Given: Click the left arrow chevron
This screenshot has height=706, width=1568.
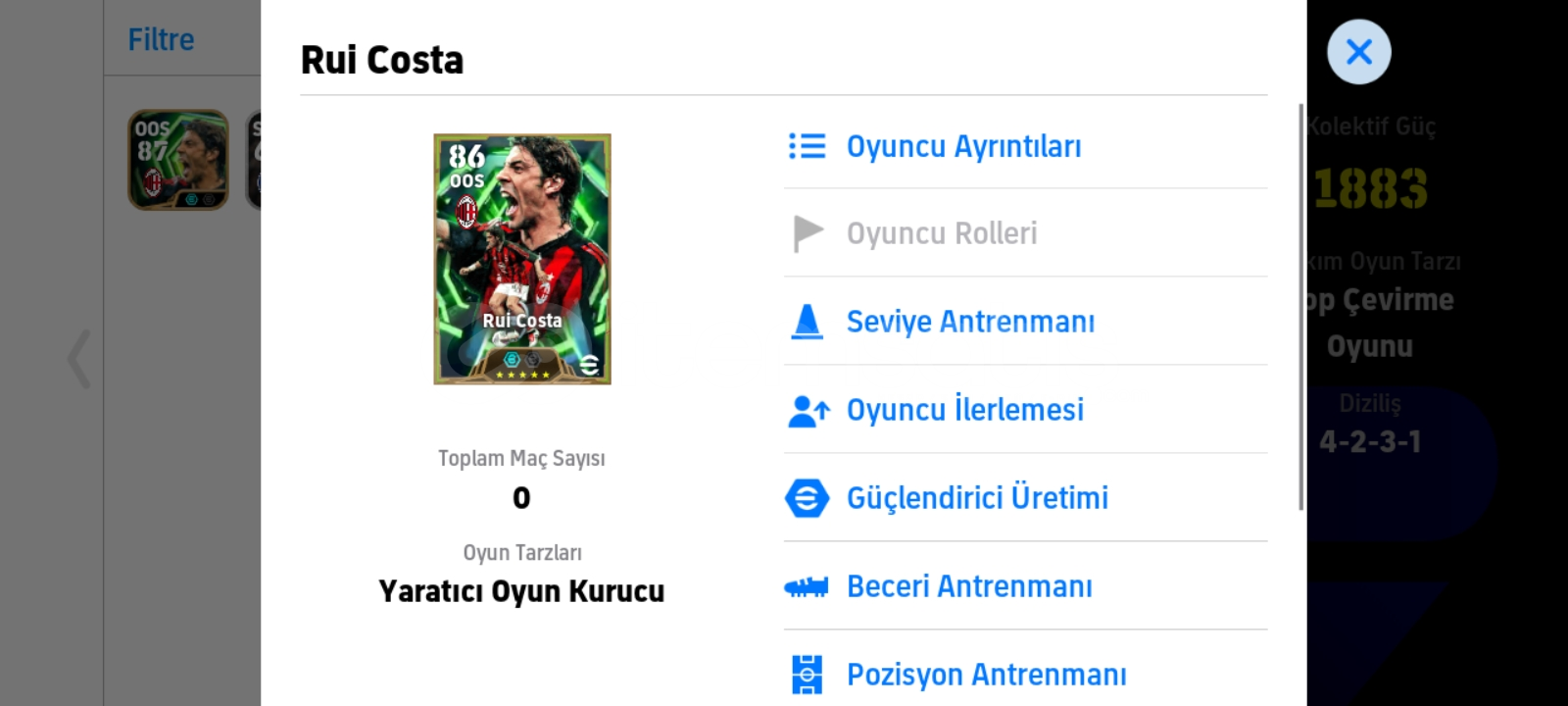Looking at the screenshot, I should coord(79,359).
